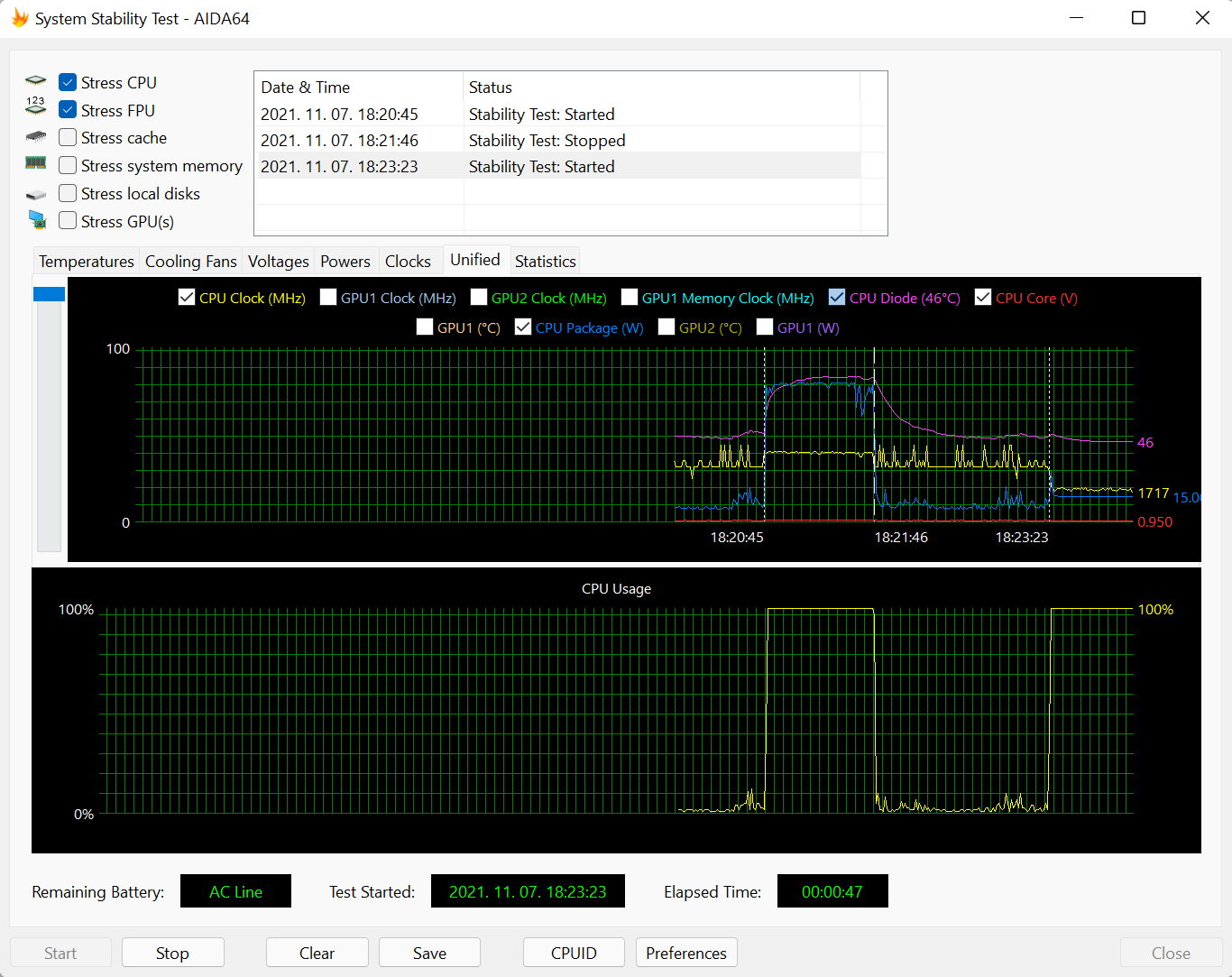Show GPU1 Clock (MHz) in graph
Image resolution: width=1232 pixels, height=977 pixels.
click(328, 297)
